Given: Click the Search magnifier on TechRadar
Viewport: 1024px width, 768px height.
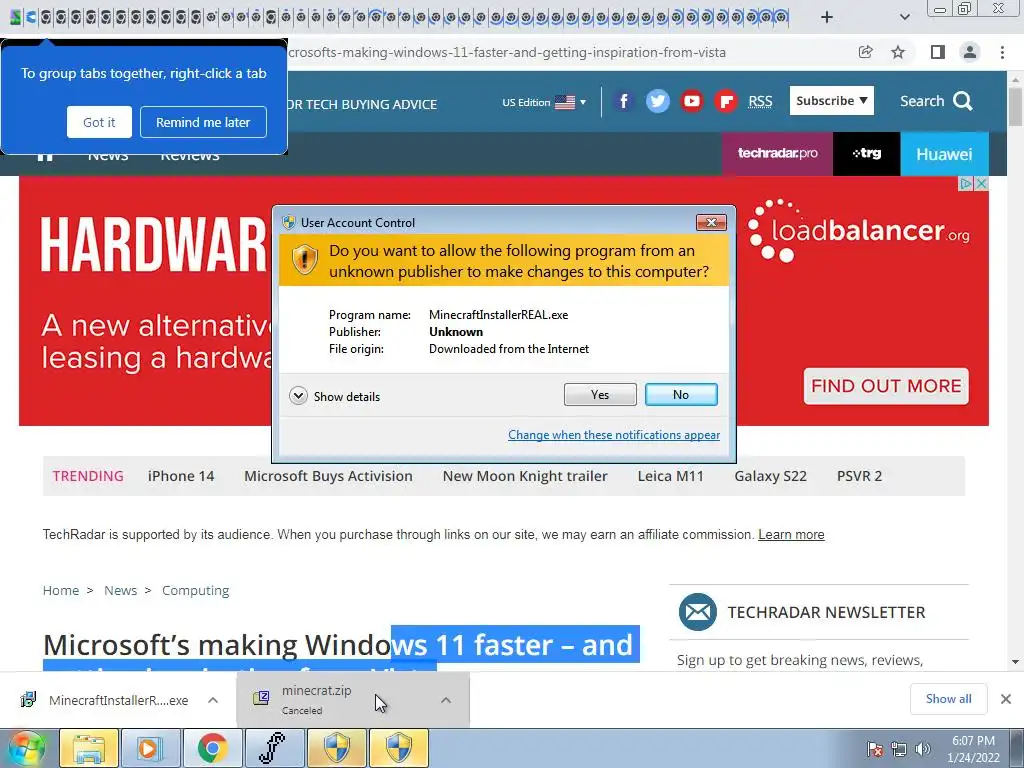Looking at the screenshot, I should pos(963,101).
